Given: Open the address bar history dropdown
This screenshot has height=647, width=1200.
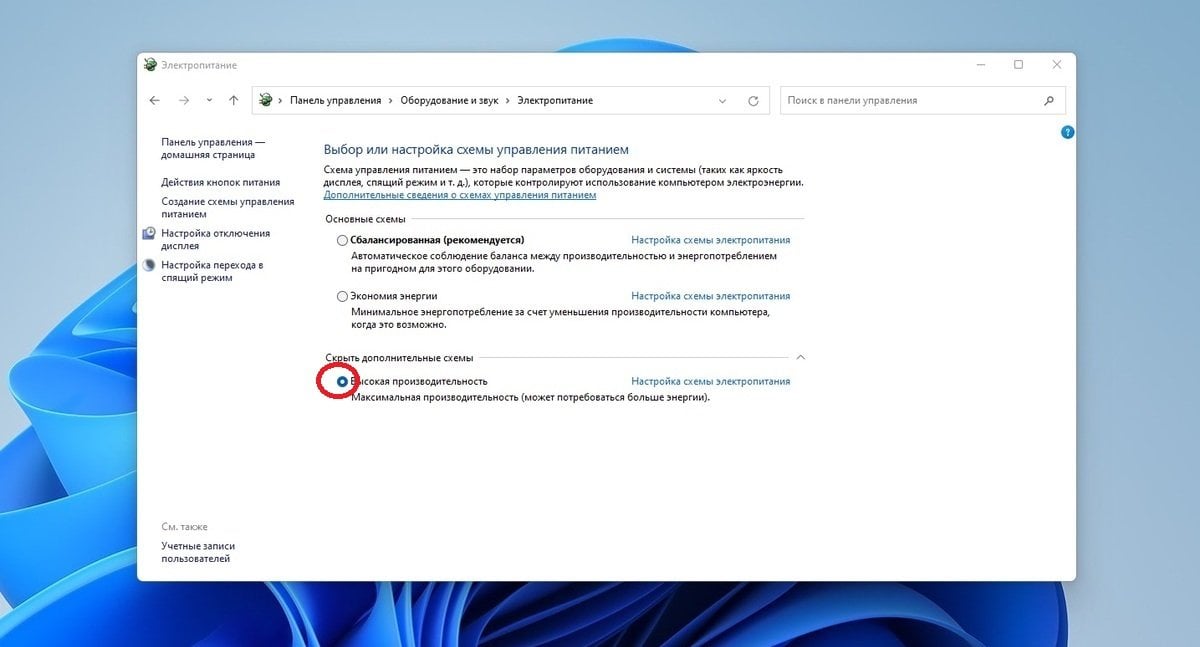Looking at the screenshot, I should pyautogui.click(x=723, y=101).
